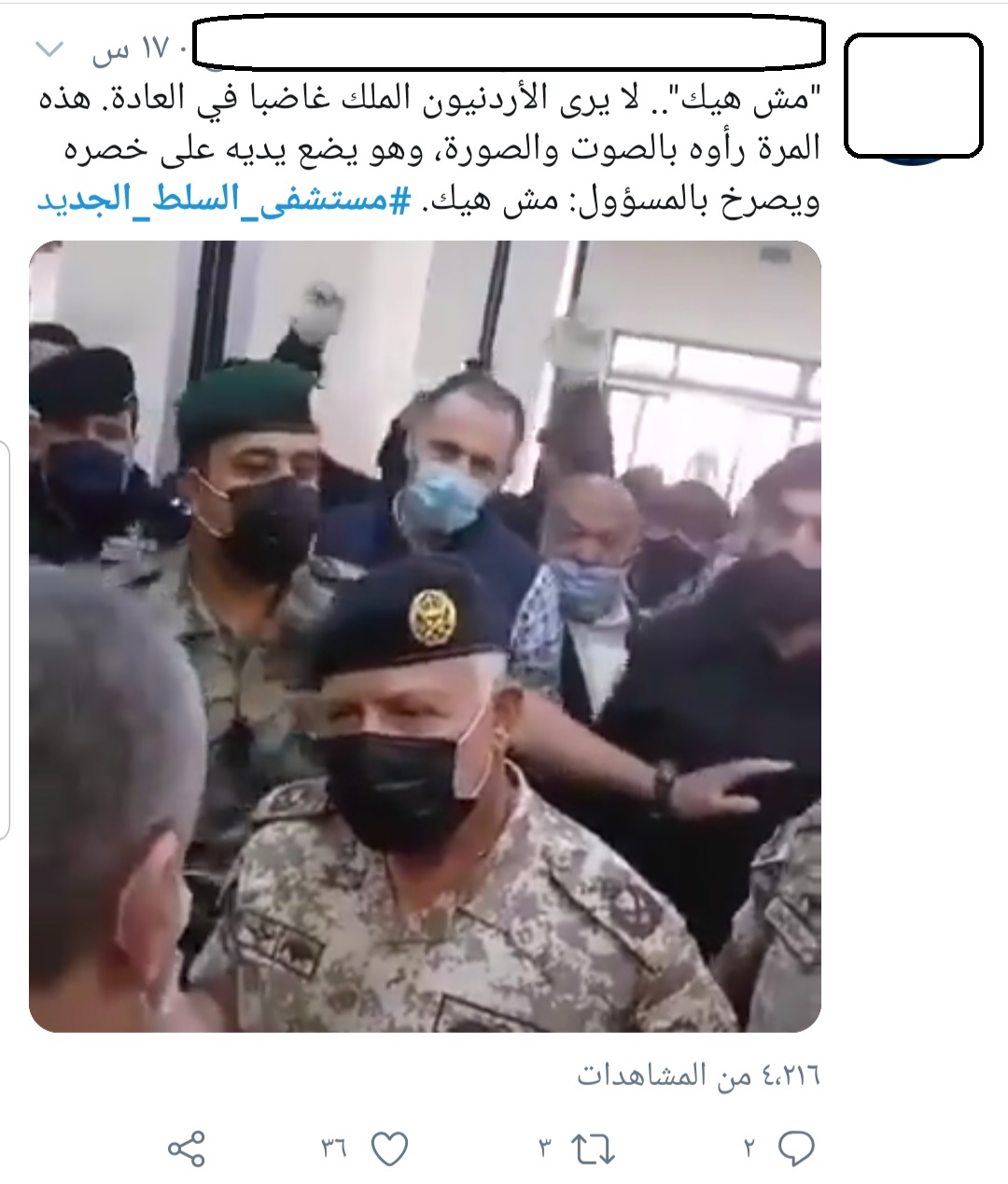Viewport: 1008px width, 1184px height.
Task: Reply using the speech bubble icon
Action: coord(794,1147)
